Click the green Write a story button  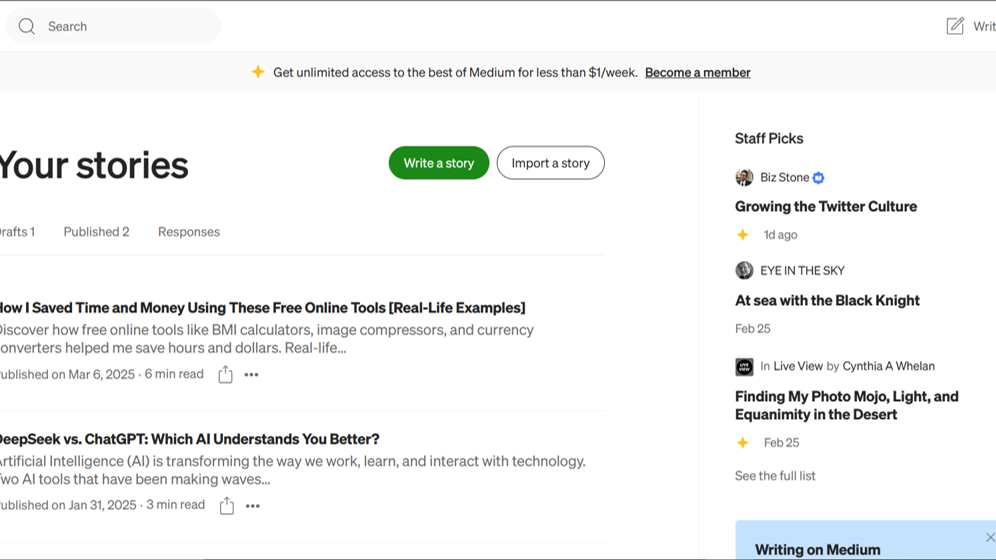pyautogui.click(x=439, y=163)
